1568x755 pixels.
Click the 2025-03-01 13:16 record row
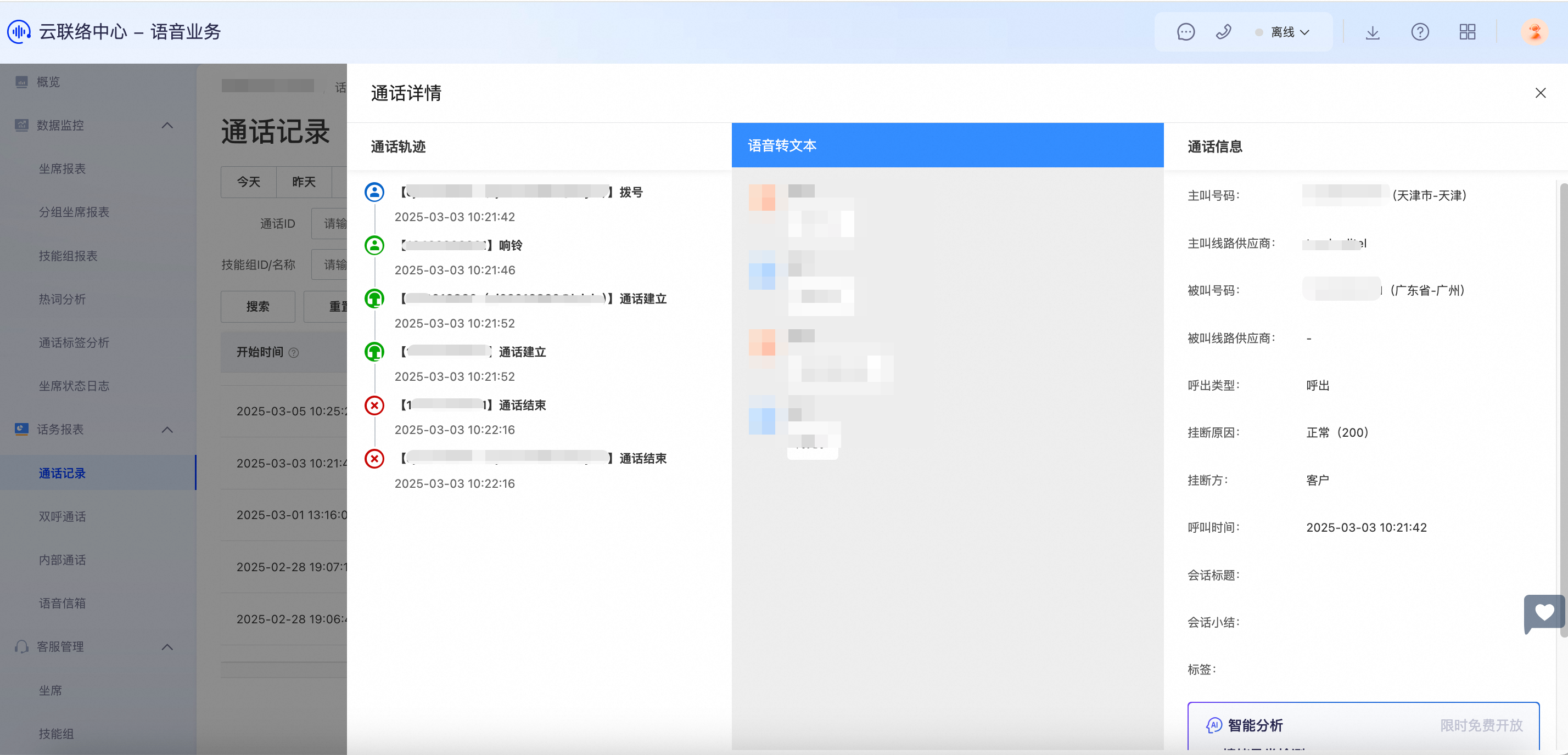[x=284, y=515]
